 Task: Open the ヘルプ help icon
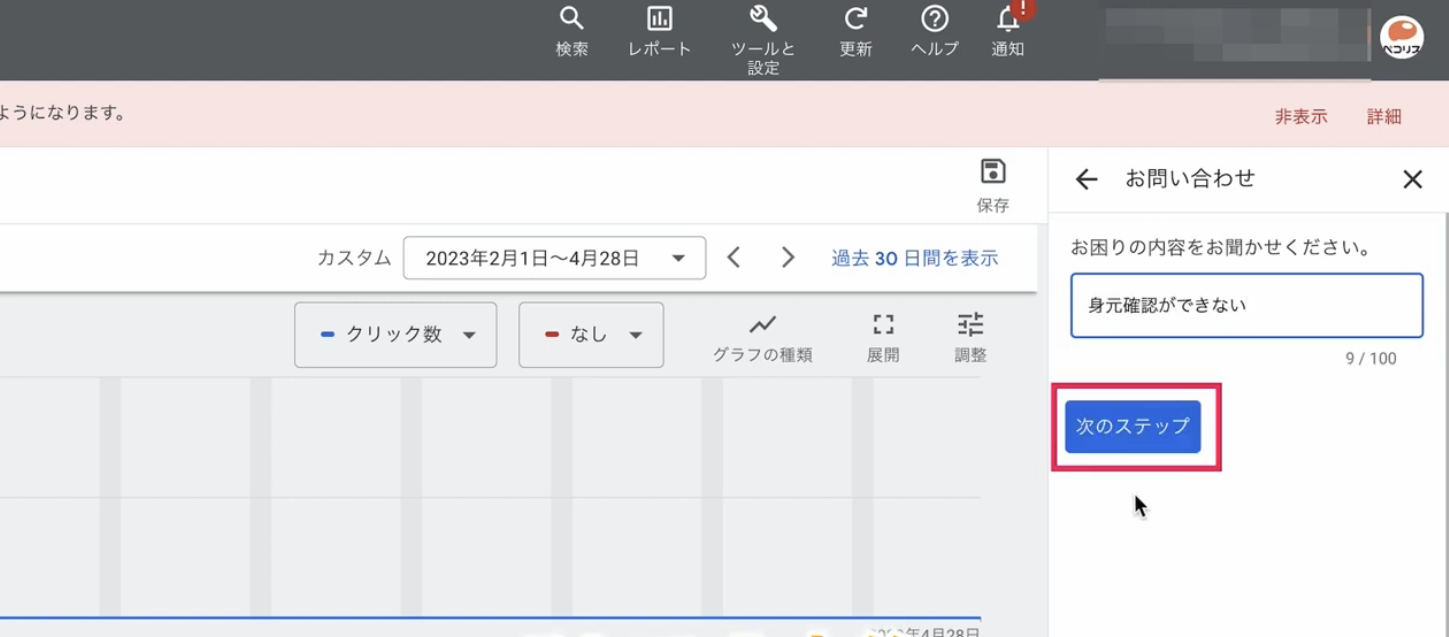tap(934, 18)
